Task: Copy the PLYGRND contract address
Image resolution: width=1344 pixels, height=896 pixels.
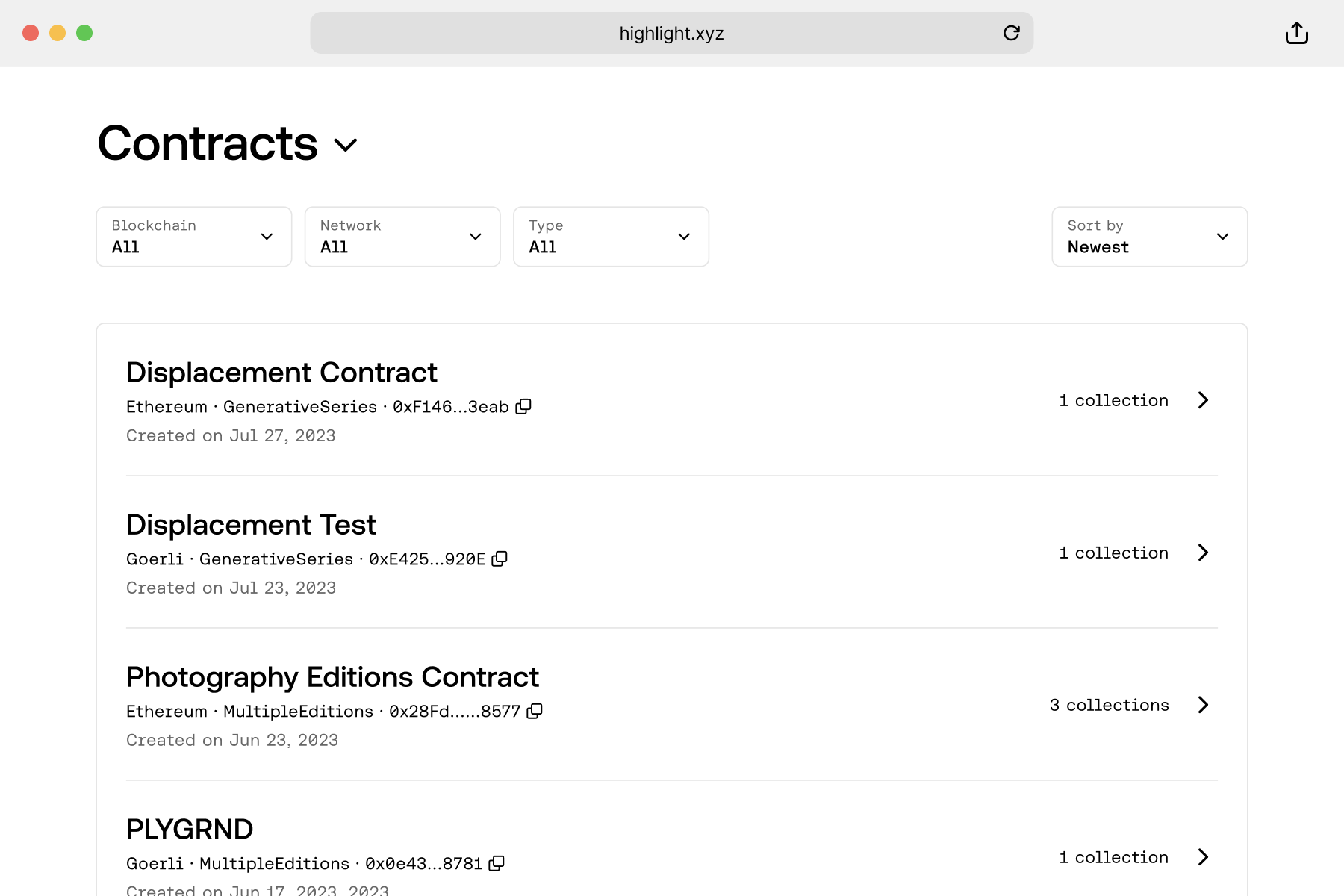Action: [497, 863]
